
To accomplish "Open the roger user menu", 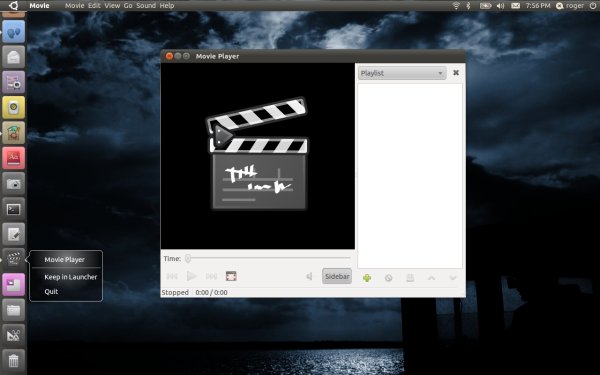I will (570, 6).
